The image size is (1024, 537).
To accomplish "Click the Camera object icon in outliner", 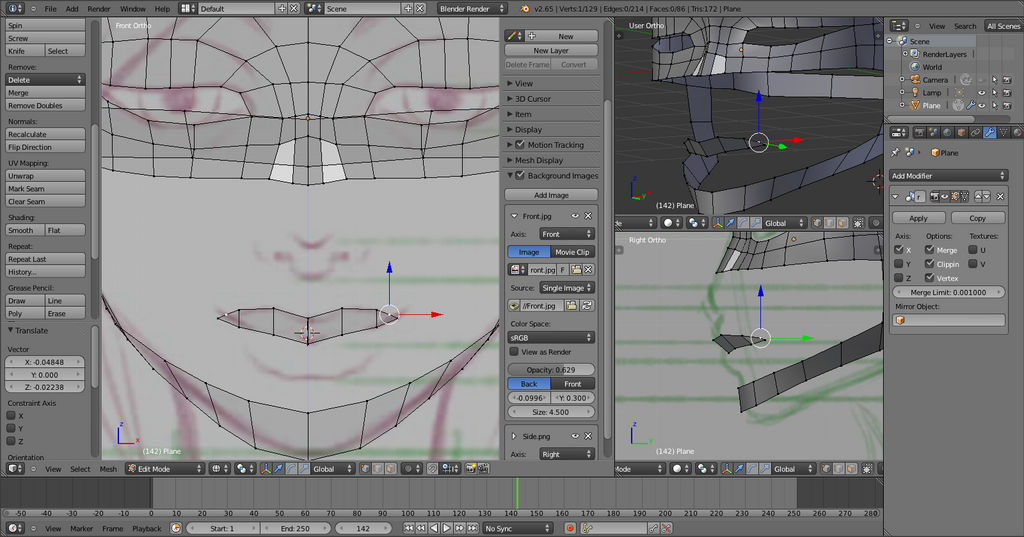I will pyautogui.click(x=914, y=79).
